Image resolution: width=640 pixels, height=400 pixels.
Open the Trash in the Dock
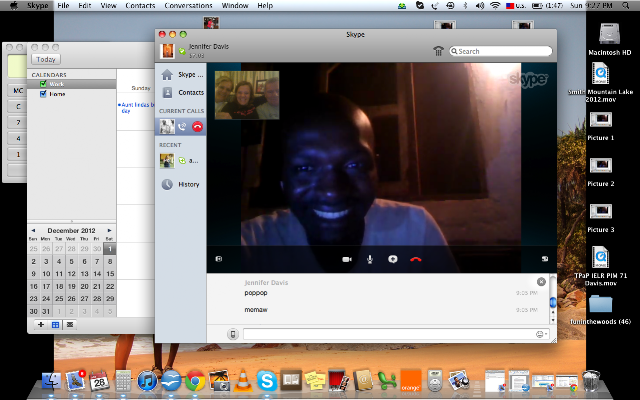[x=591, y=381]
